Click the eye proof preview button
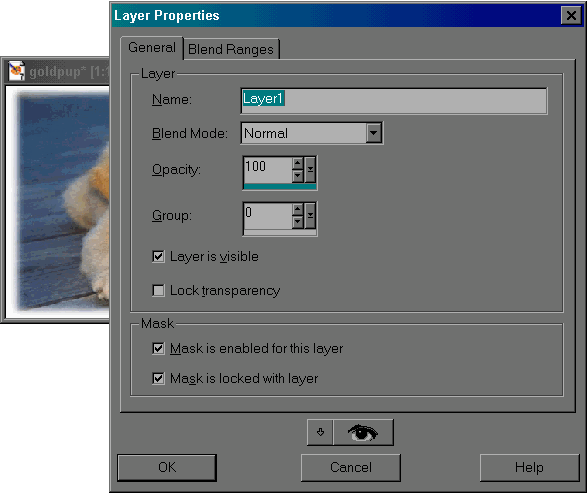The width and height of the screenshot is (588, 495). point(363,432)
